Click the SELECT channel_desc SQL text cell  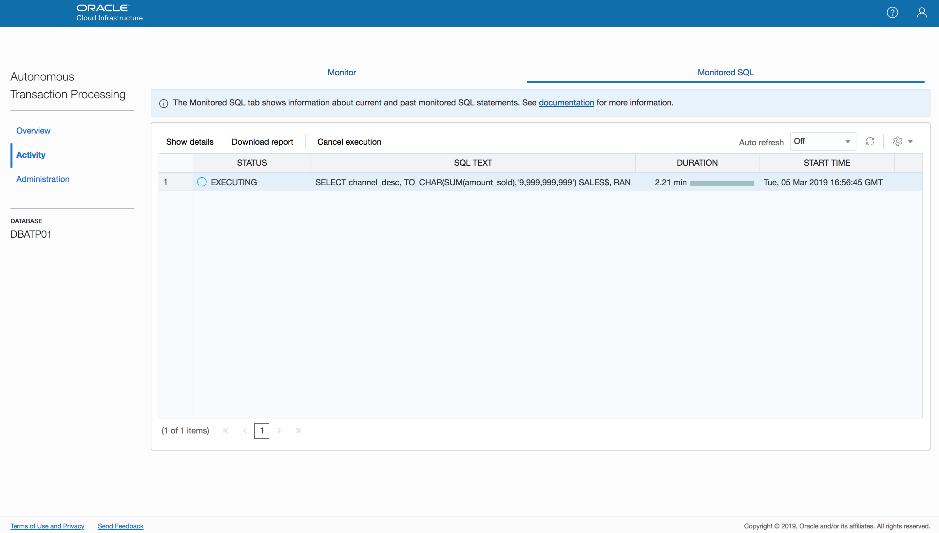[x=472, y=182]
